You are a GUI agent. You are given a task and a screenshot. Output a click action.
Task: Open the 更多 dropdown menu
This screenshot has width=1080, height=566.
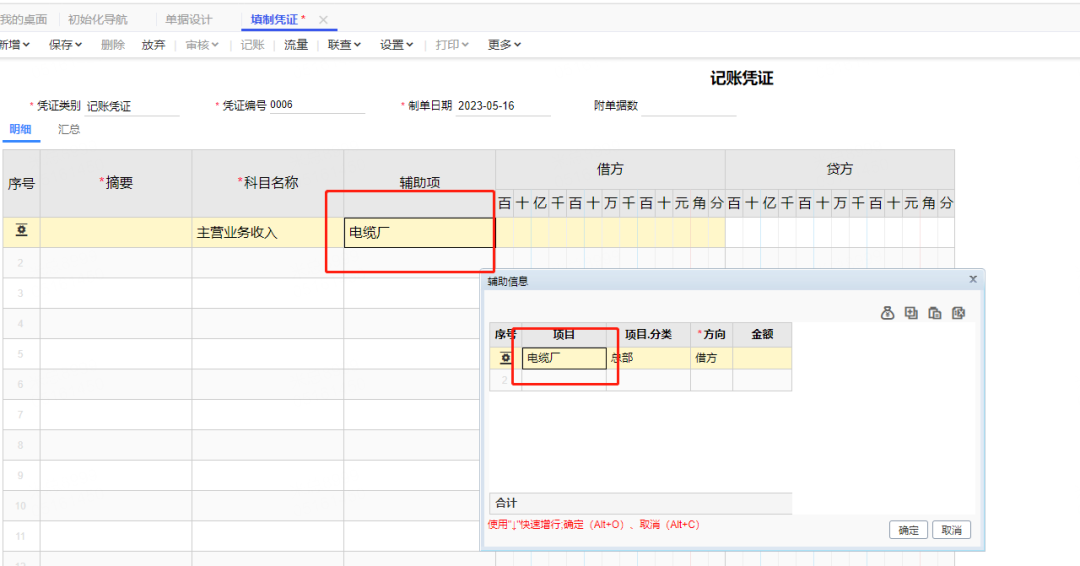504,45
